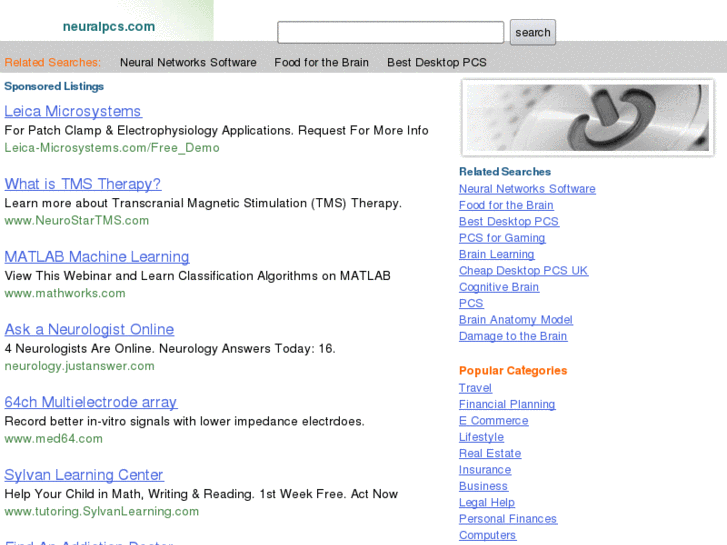Click the Popular Categories heading
This screenshot has height=545, width=727.
pyautogui.click(x=513, y=371)
